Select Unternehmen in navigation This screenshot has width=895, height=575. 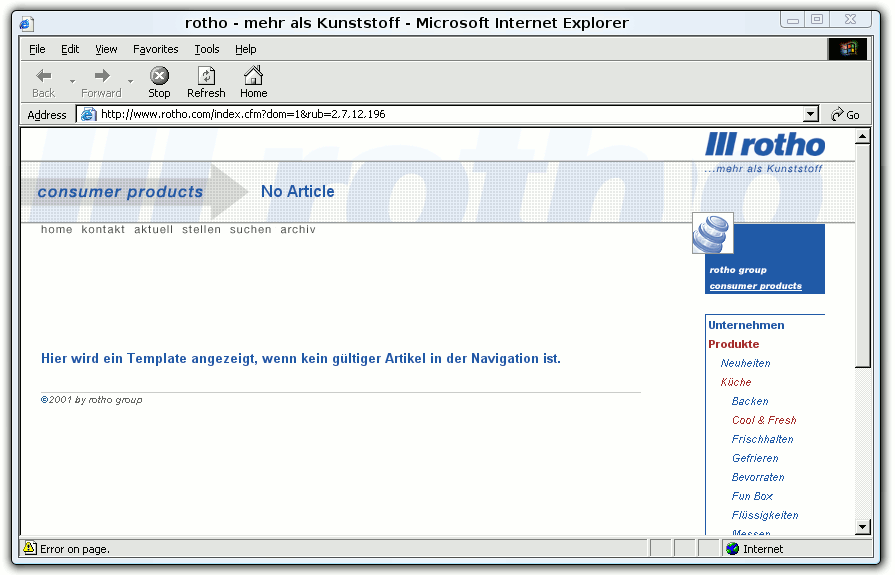[x=746, y=325]
